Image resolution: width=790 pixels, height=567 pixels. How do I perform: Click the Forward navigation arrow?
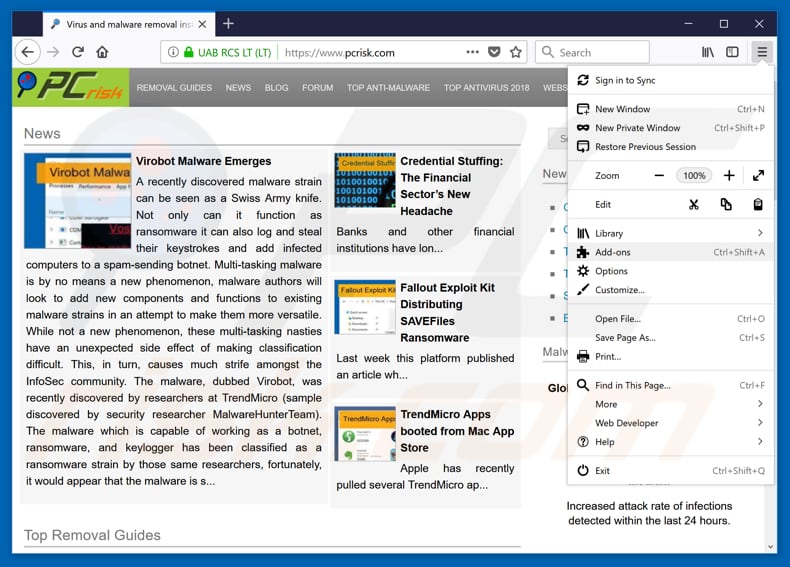point(53,52)
